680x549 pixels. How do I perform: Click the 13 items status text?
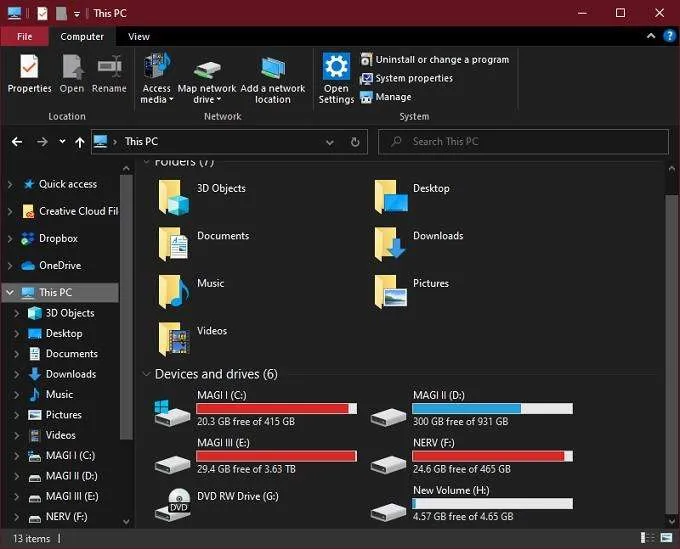32,539
